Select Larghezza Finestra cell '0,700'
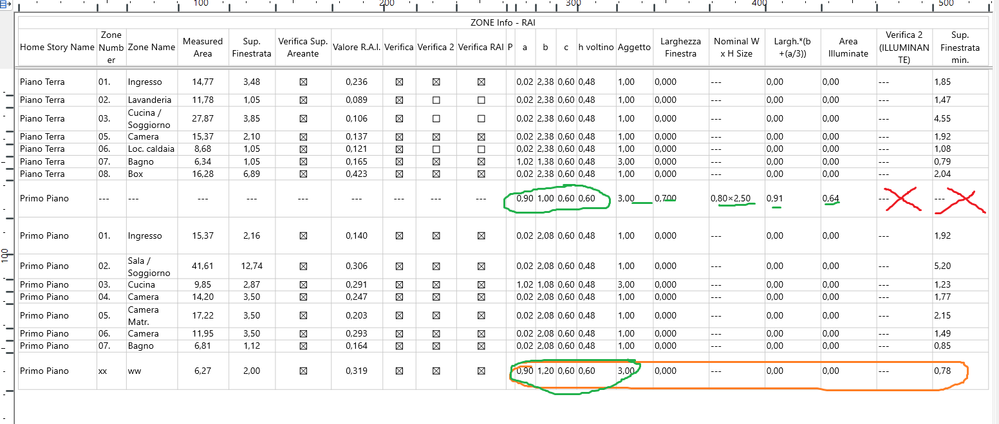The width and height of the screenshot is (999, 424). 666,198
